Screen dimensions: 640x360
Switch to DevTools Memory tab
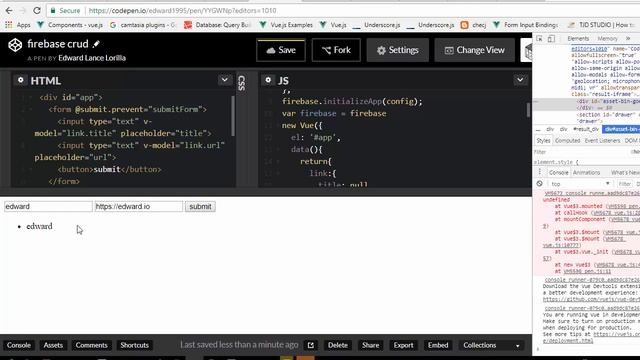(x=607, y=39)
